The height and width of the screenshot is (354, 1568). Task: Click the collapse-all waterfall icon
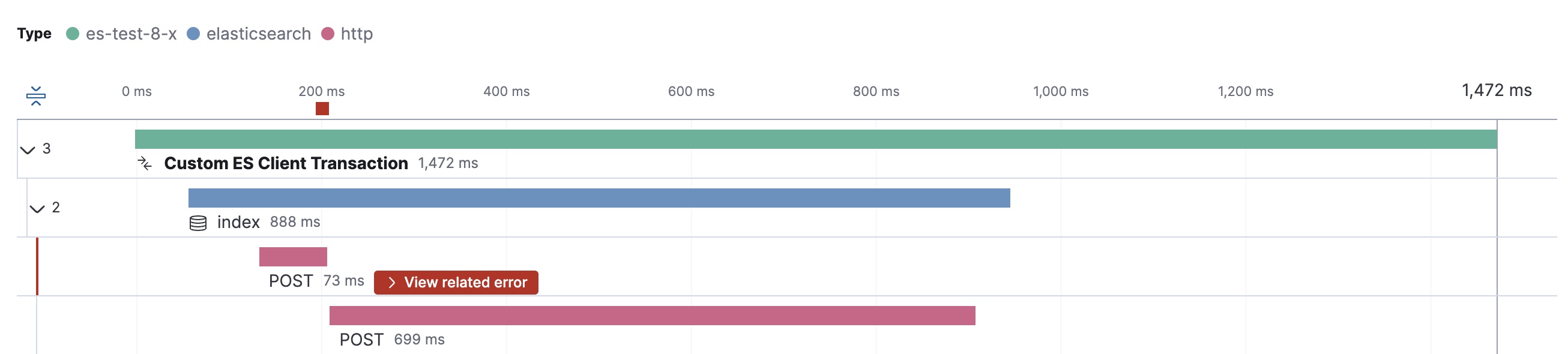[37, 97]
